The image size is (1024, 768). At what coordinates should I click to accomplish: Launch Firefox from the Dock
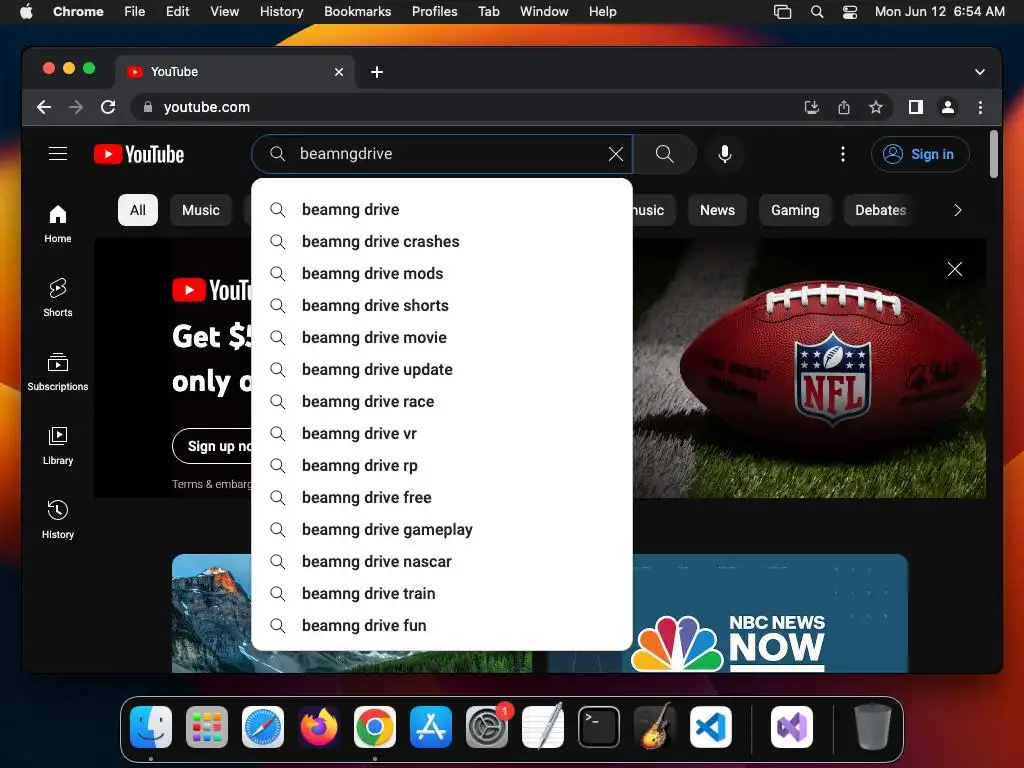[319, 726]
